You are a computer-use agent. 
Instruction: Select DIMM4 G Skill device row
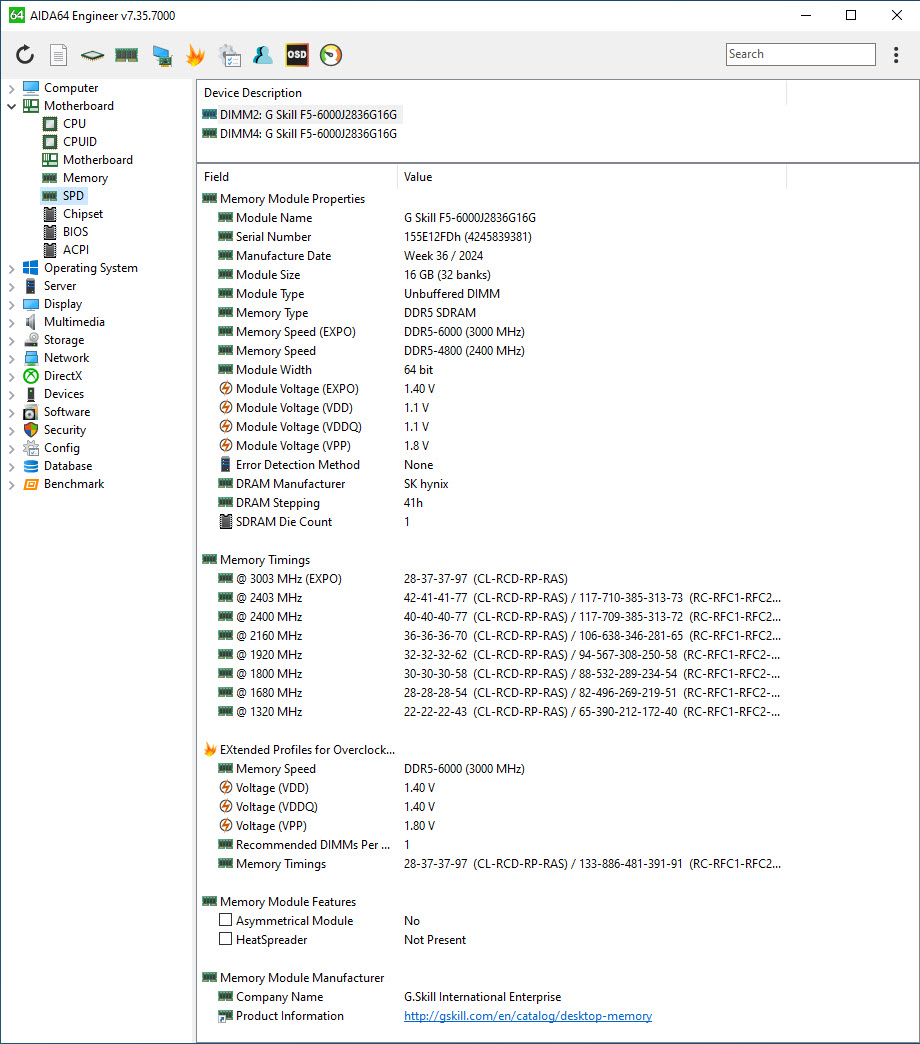(300, 134)
